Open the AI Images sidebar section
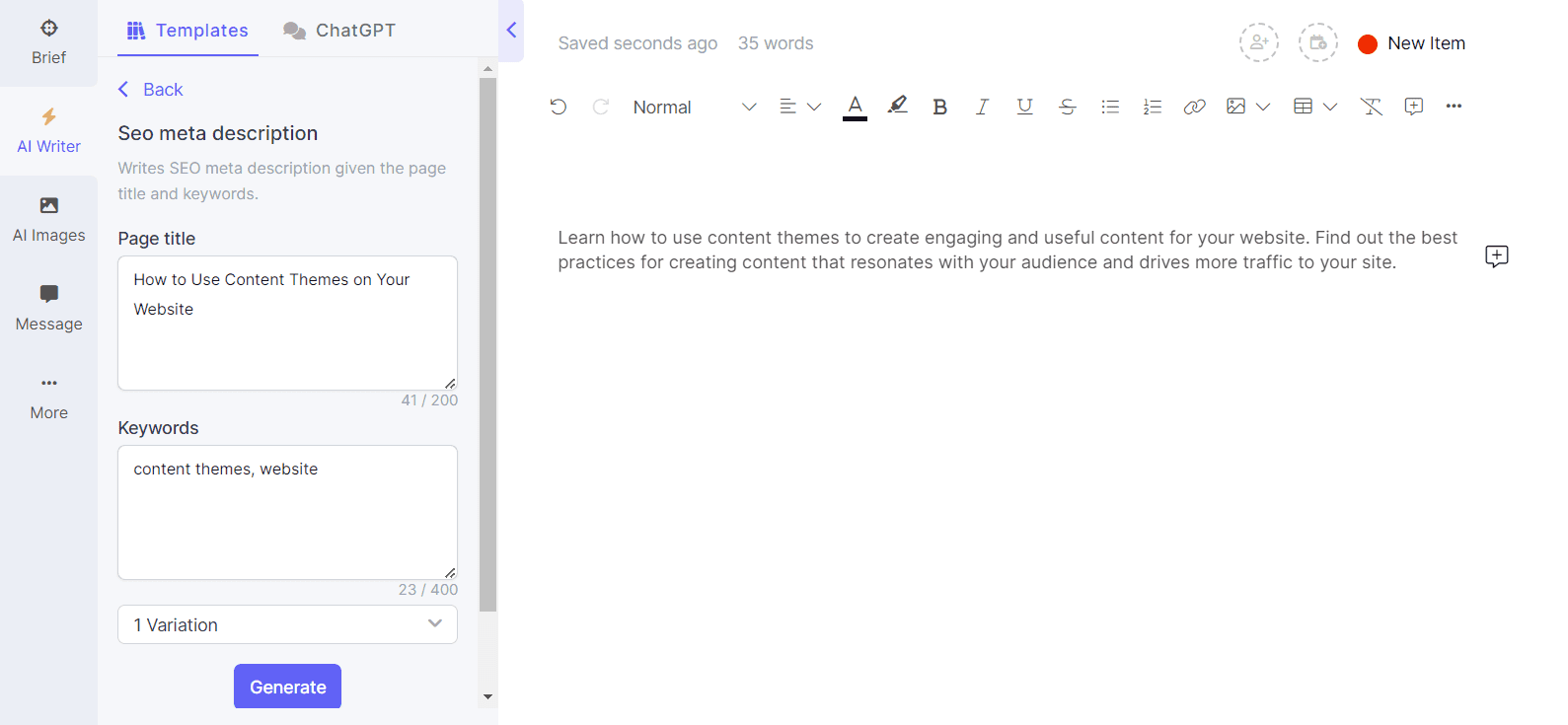The width and height of the screenshot is (1568, 725). coord(48,220)
